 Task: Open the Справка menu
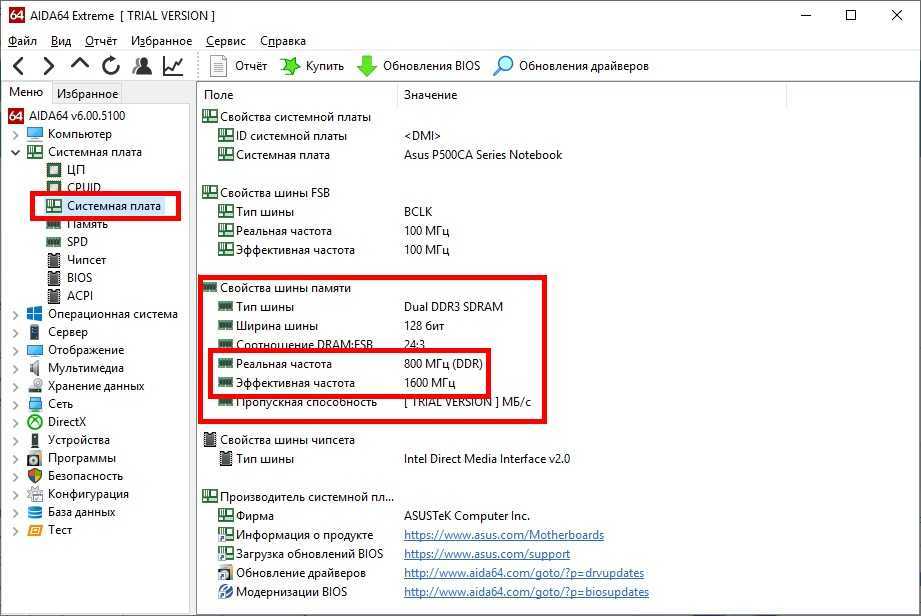(x=283, y=41)
